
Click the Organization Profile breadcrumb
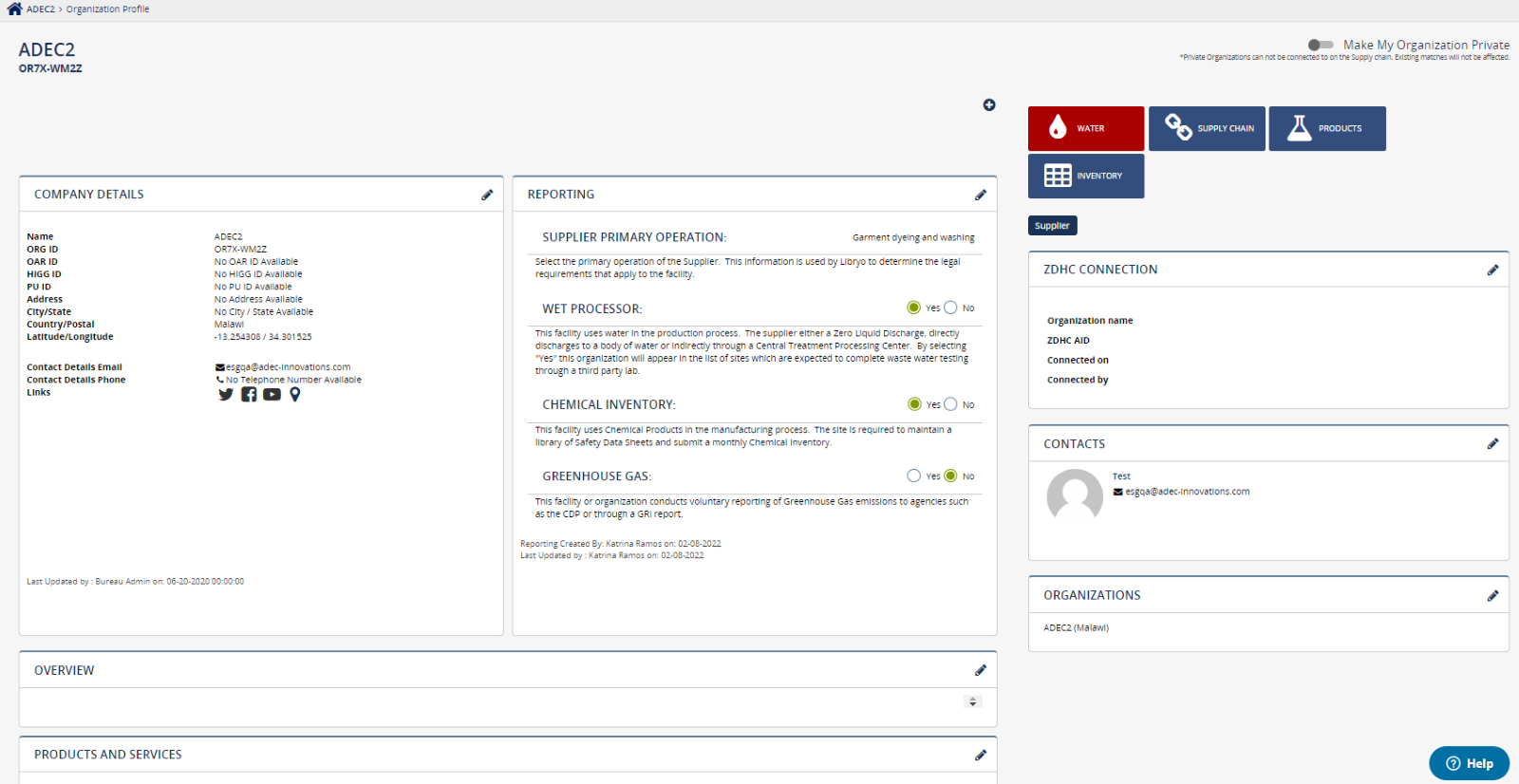pos(107,9)
